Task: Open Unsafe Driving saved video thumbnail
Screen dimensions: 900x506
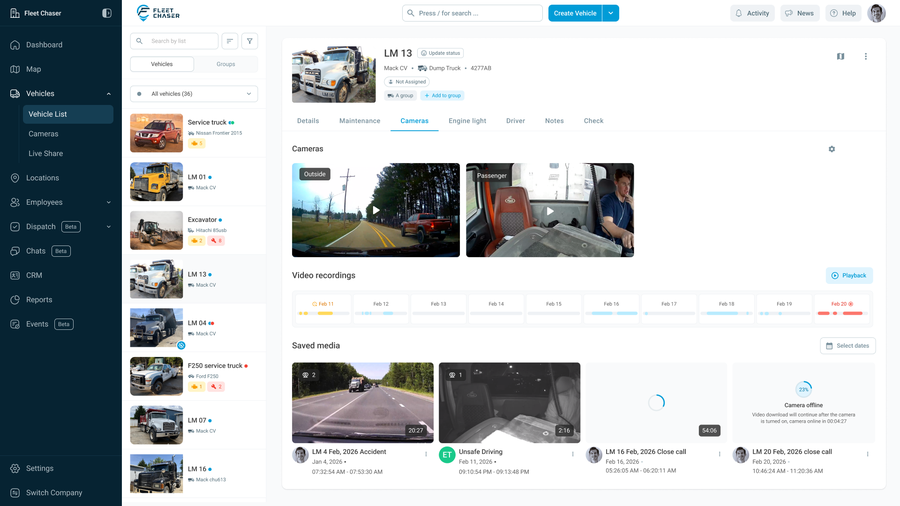Action: coord(510,403)
